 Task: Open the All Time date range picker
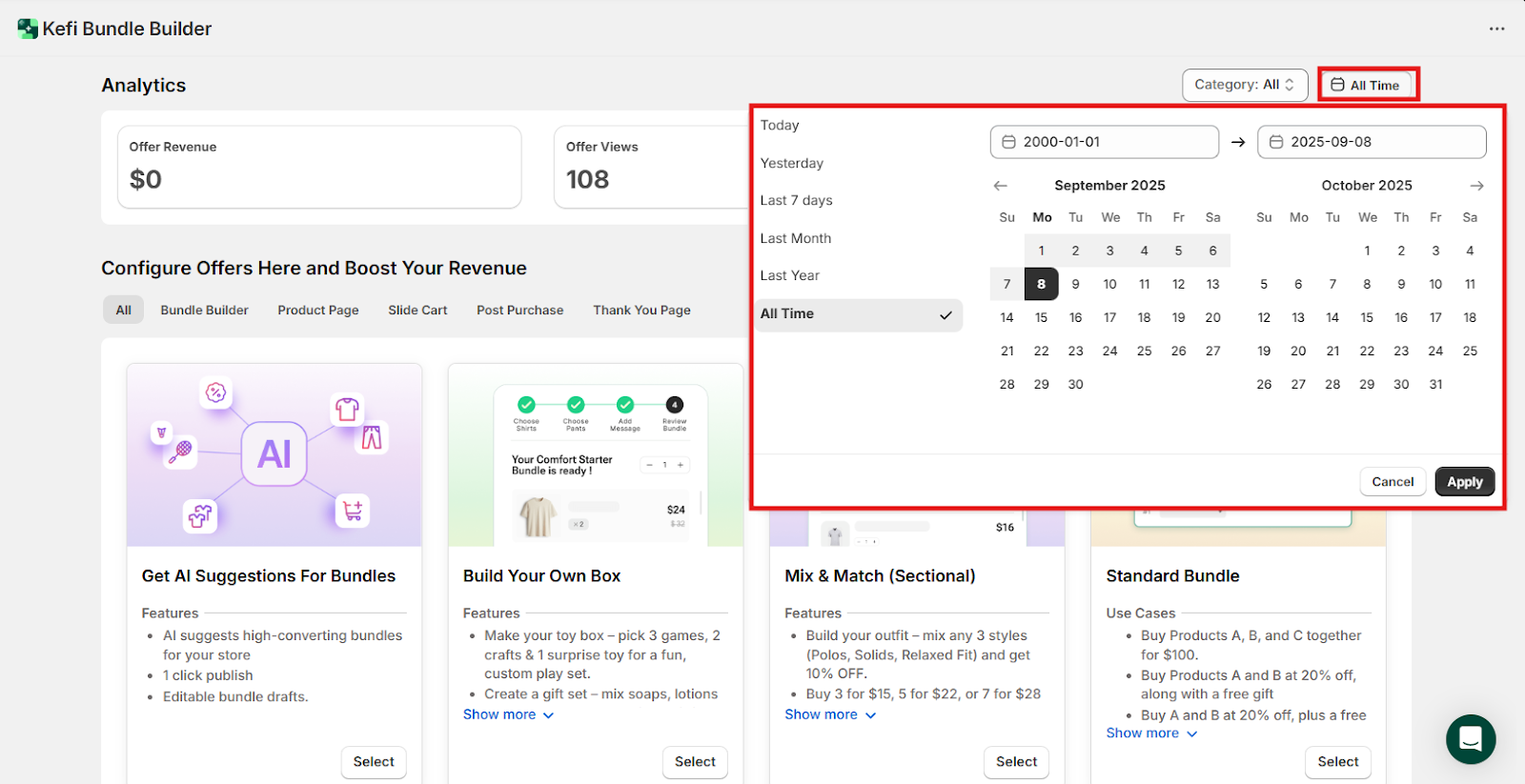click(1367, 85)
